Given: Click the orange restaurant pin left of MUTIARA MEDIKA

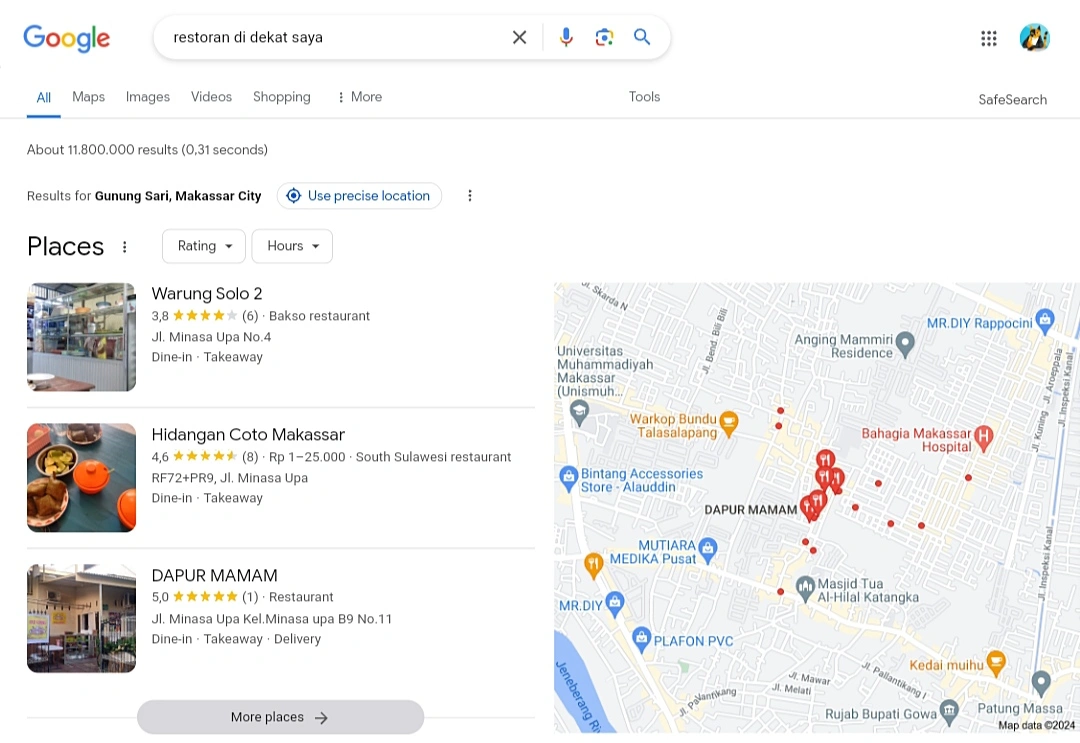Looking at the screenshot, I should coord(593,565).
